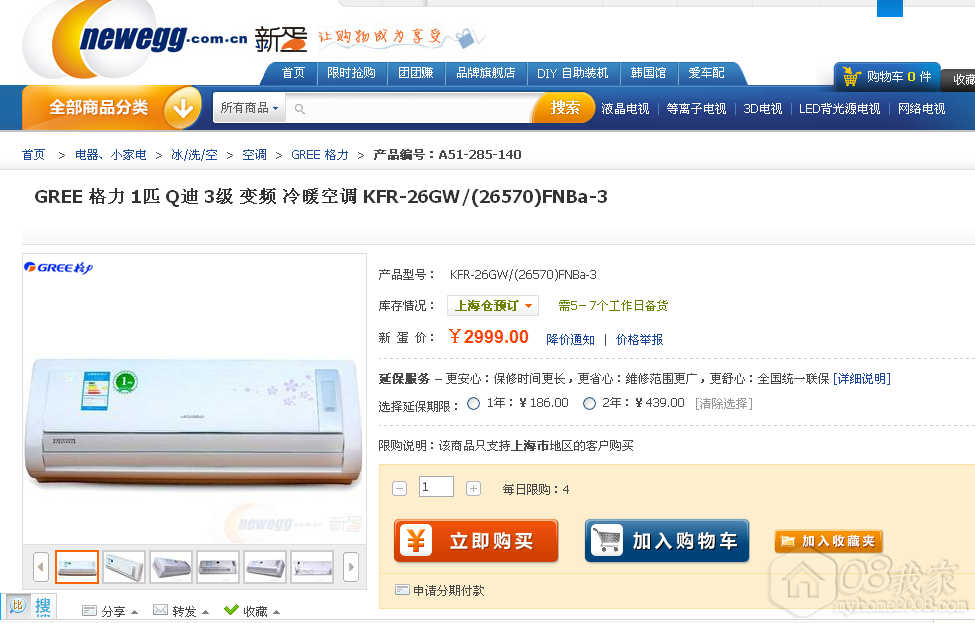Show next product thumbnails with right arrow
This screenshot has width=975, height=623.
click(350, 567)
